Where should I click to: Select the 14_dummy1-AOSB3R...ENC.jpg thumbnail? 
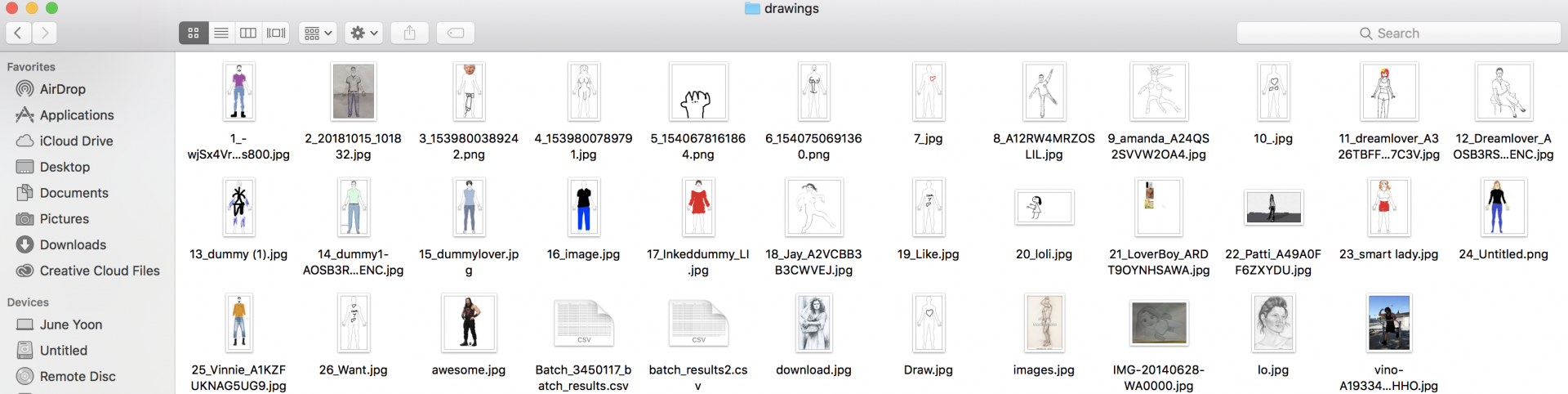353,208
